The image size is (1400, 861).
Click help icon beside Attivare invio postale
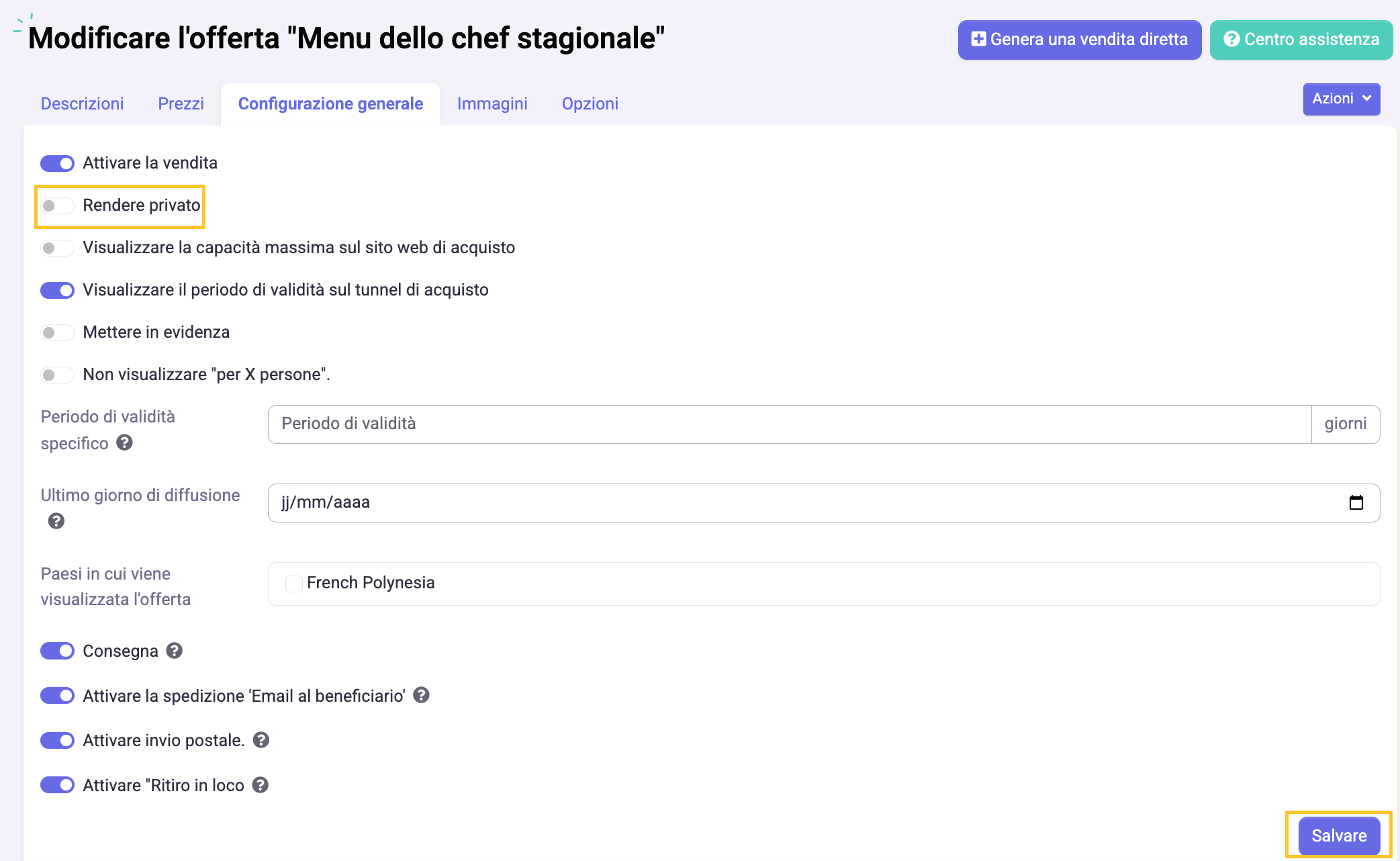tap(261, 740)
